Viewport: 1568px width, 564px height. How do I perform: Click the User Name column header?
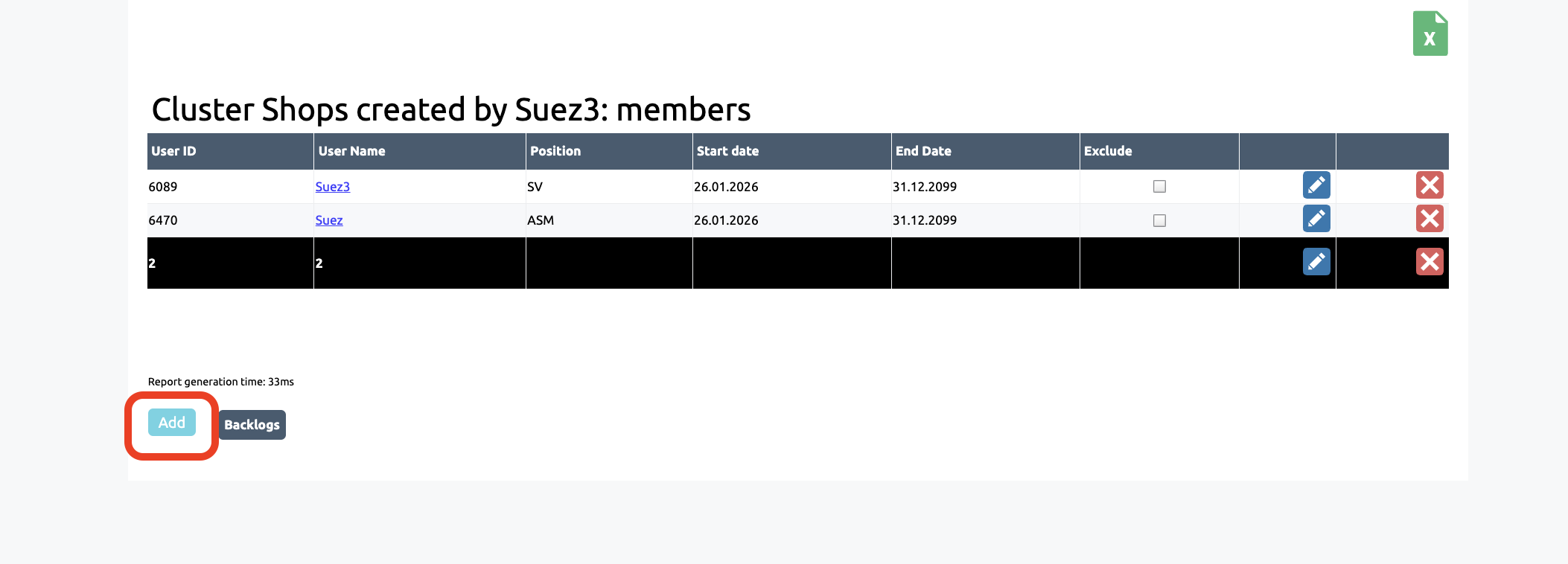click(351, 151)
